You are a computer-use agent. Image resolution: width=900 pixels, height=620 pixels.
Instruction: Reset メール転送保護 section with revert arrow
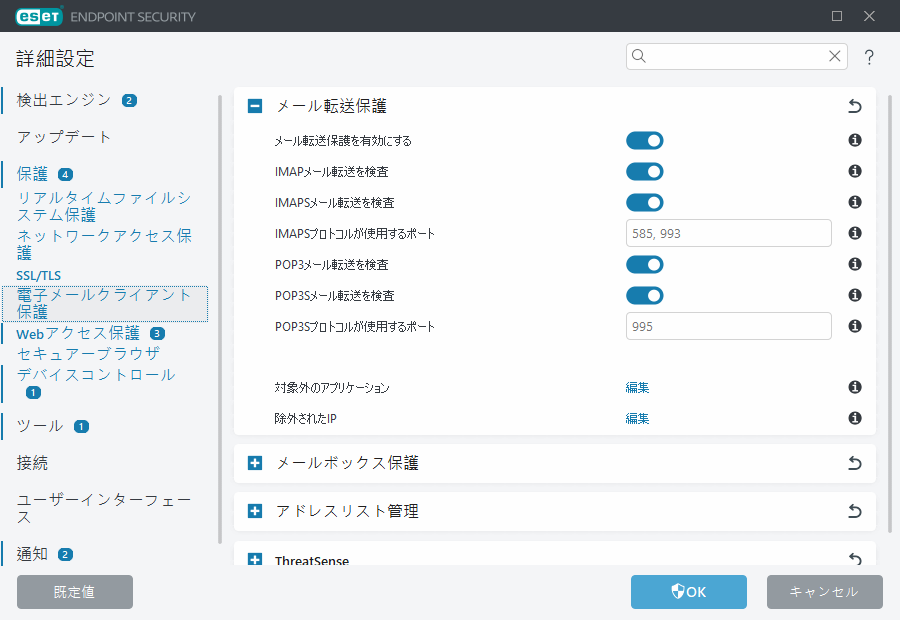854,106
